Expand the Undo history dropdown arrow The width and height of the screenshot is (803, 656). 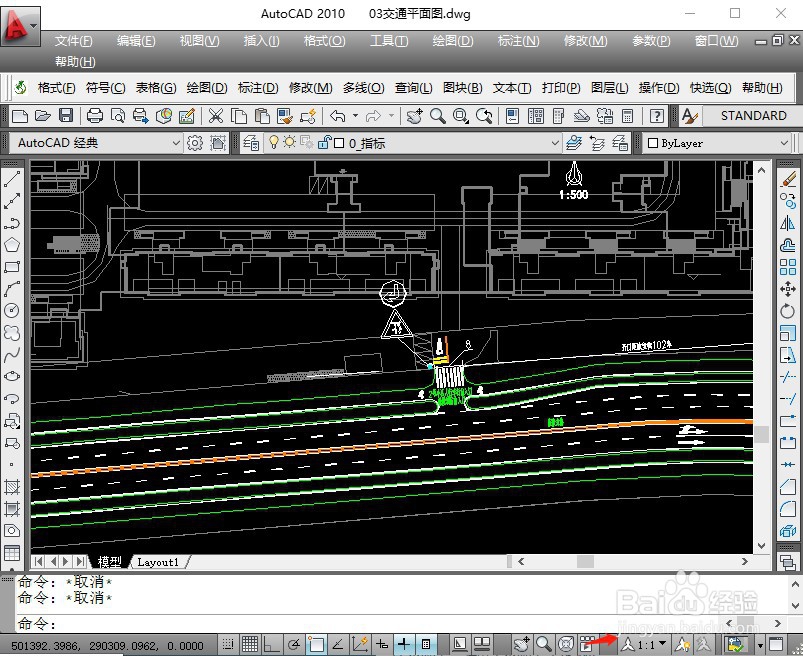point(355,116)
